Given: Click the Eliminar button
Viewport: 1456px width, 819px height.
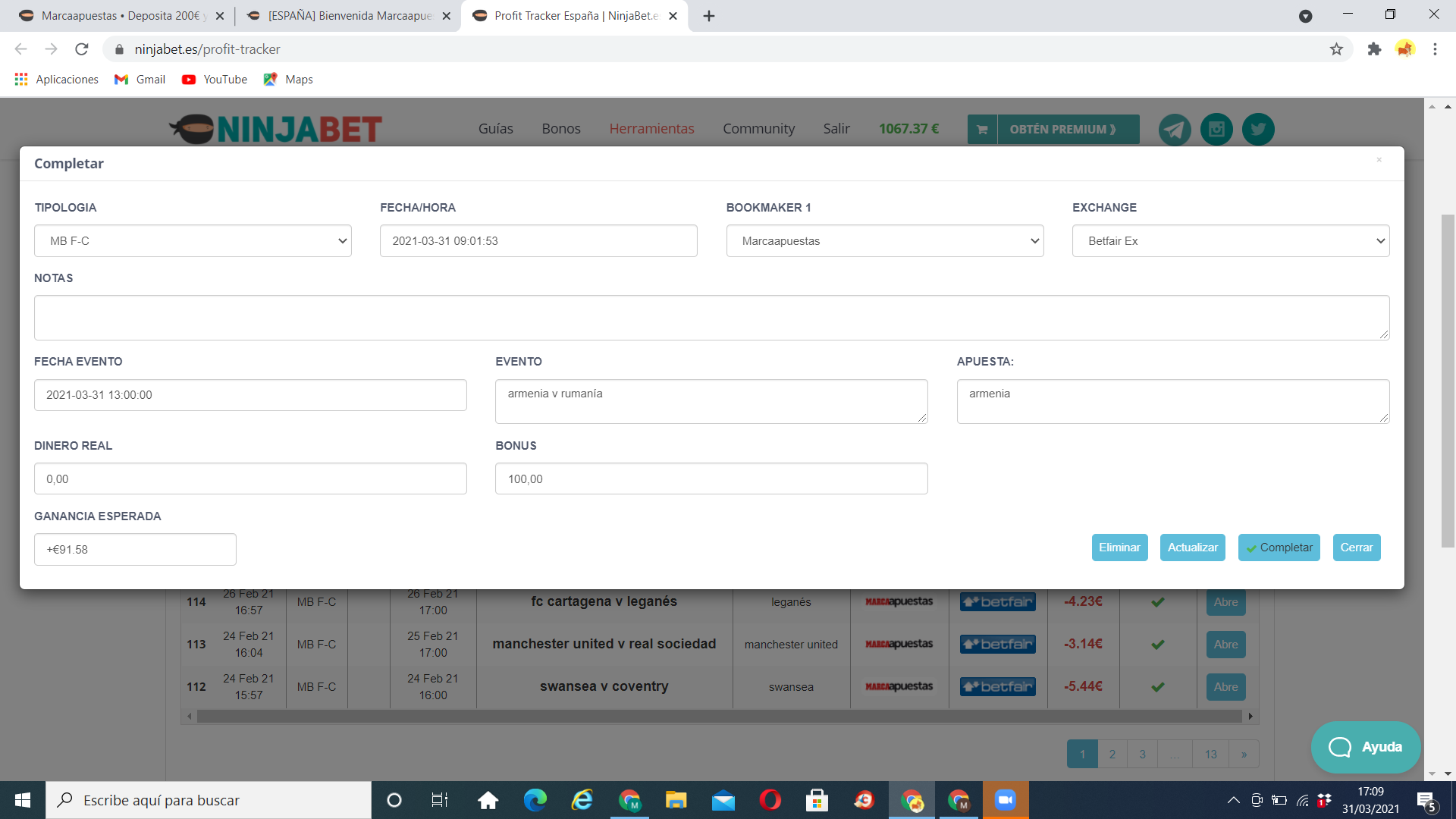Looking at the screenshot, I should pos(1119,548).
